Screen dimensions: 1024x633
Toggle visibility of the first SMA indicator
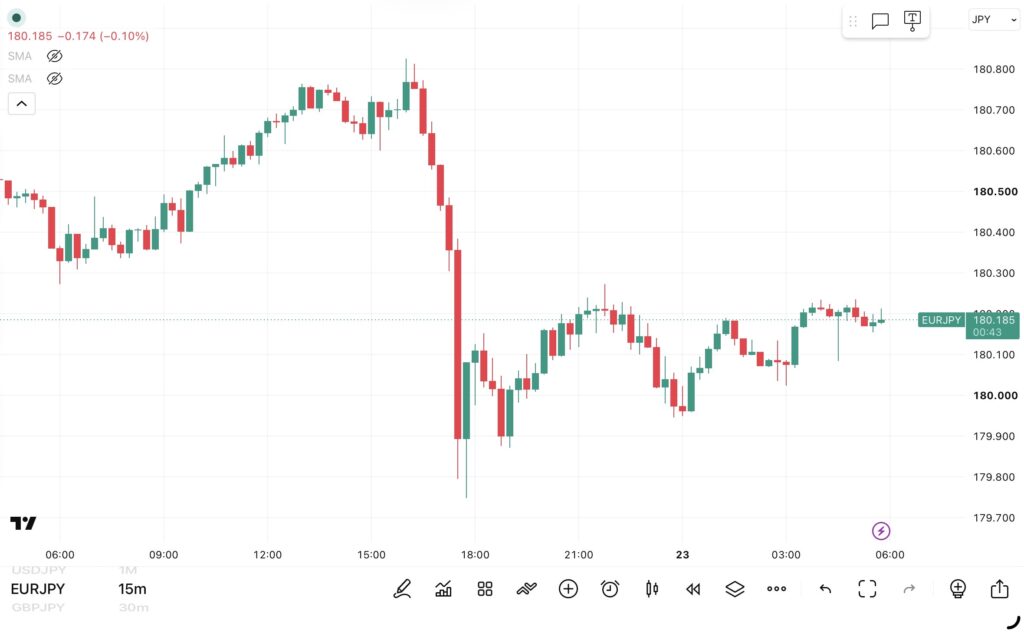point(55,56)
